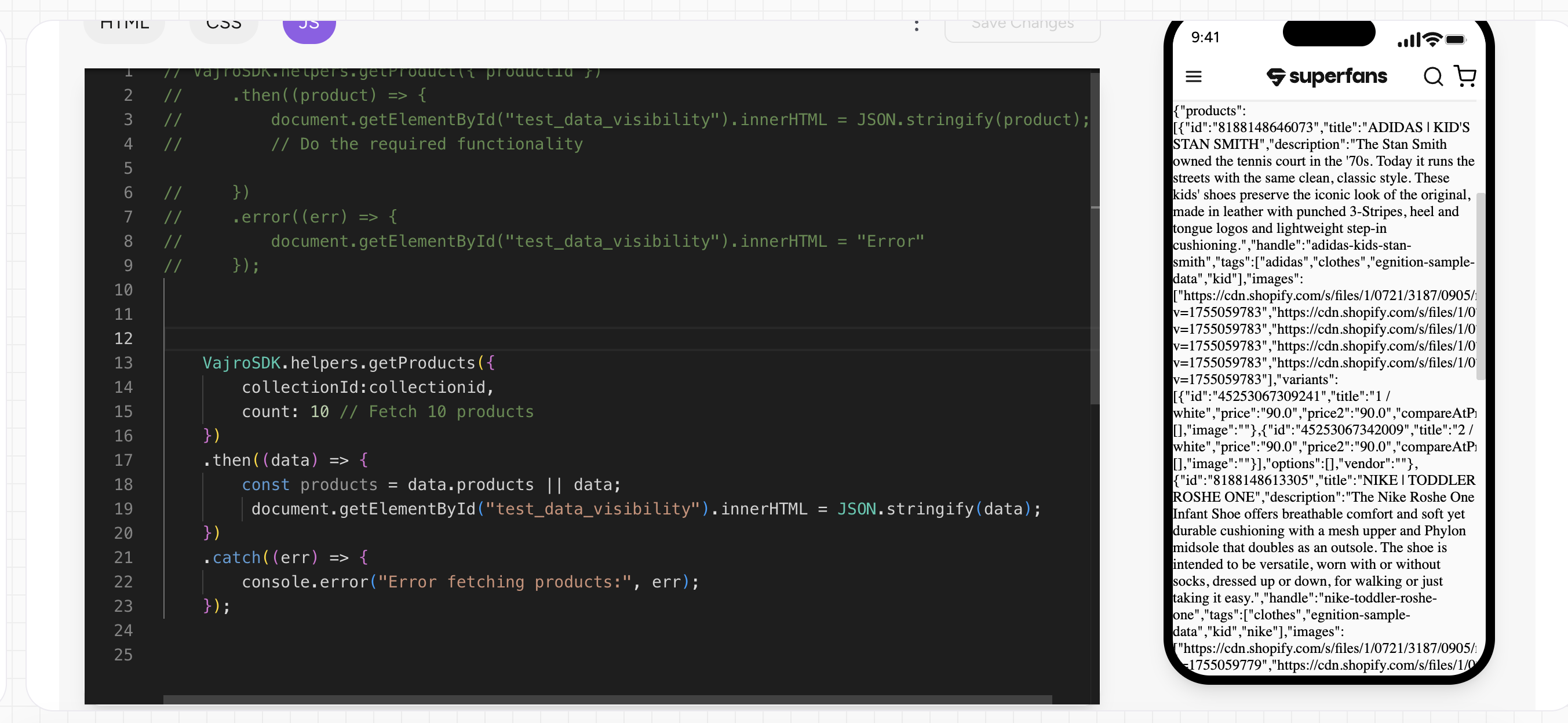Click the 9:41 clock in phone preview
Screen dimensions: 1568x723
1205,38
